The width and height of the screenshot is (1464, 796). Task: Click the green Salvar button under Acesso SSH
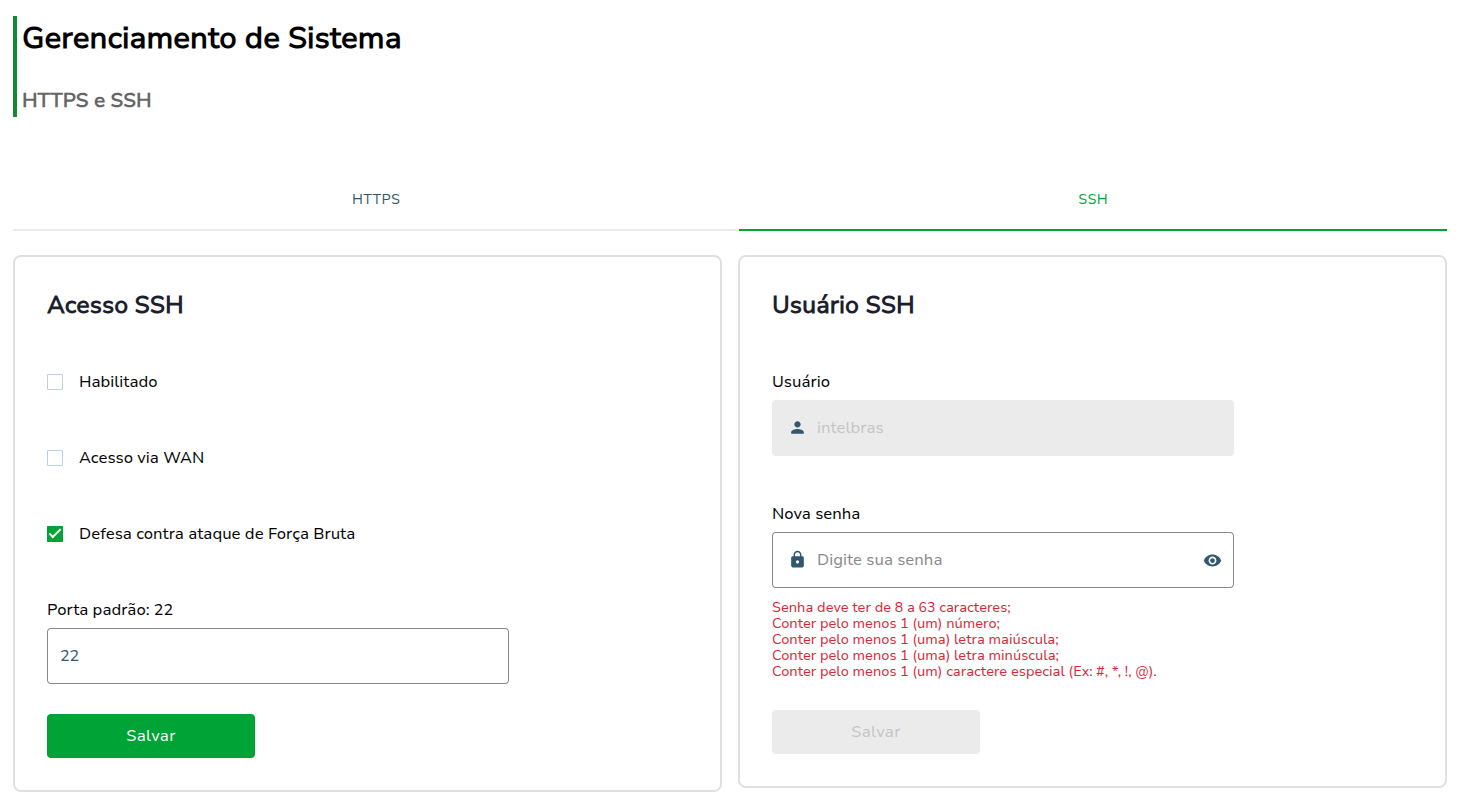(151, 736)
